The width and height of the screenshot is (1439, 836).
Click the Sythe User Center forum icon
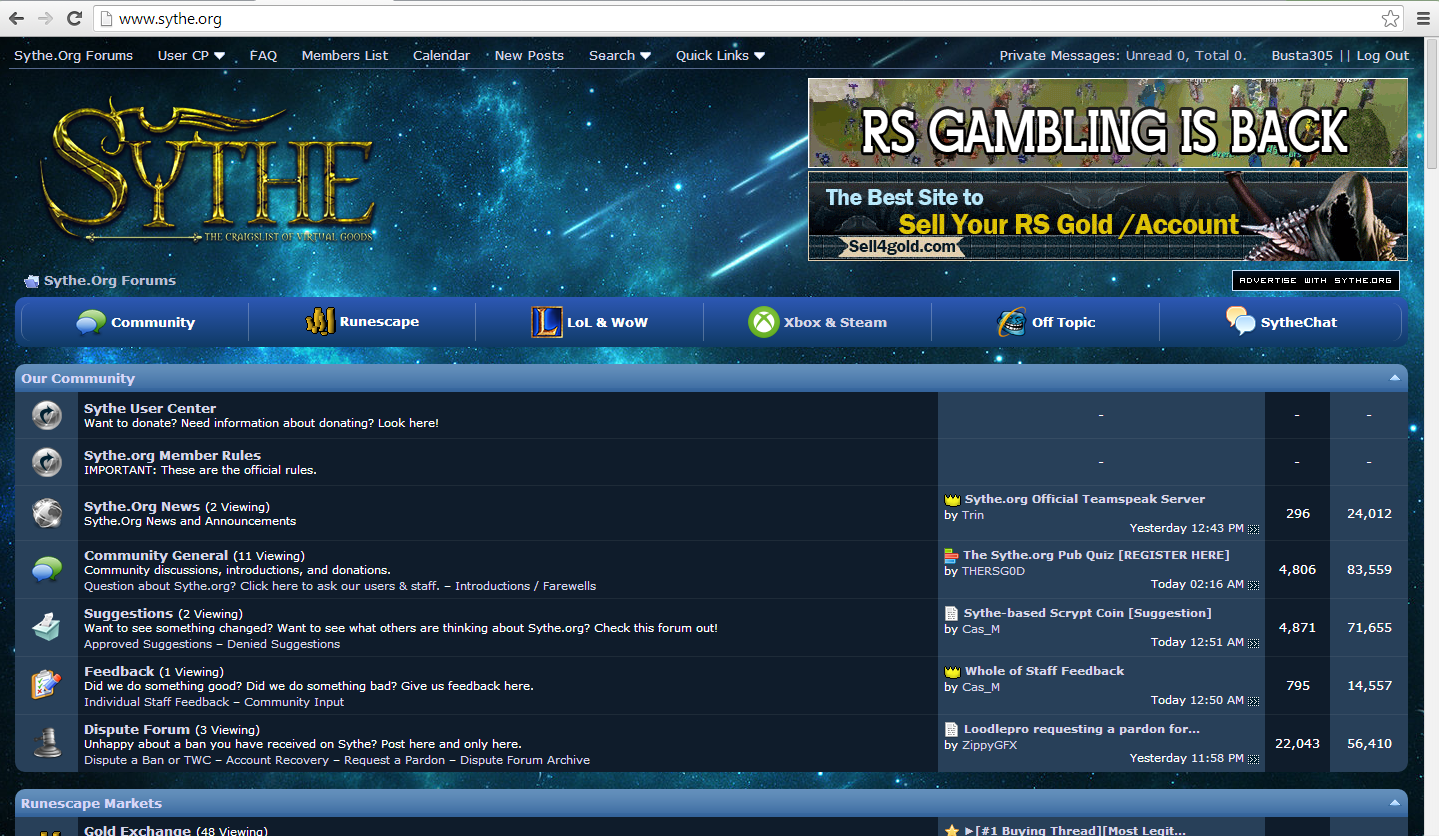[47, 415]
